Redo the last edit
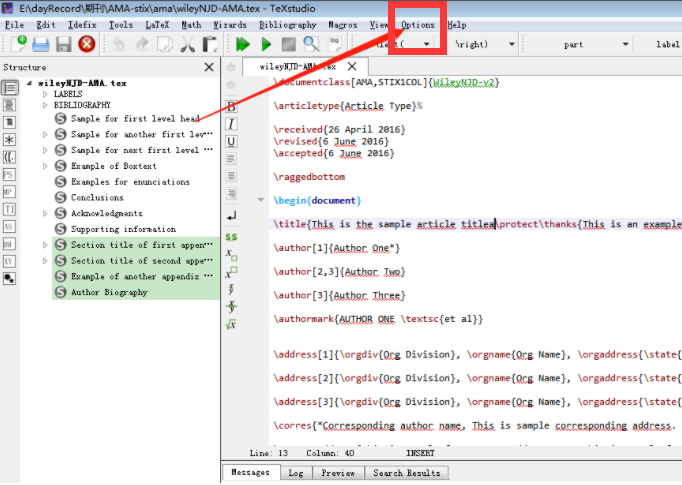The width and height of the screenshot is (682, 485). [x=142, y=44]
